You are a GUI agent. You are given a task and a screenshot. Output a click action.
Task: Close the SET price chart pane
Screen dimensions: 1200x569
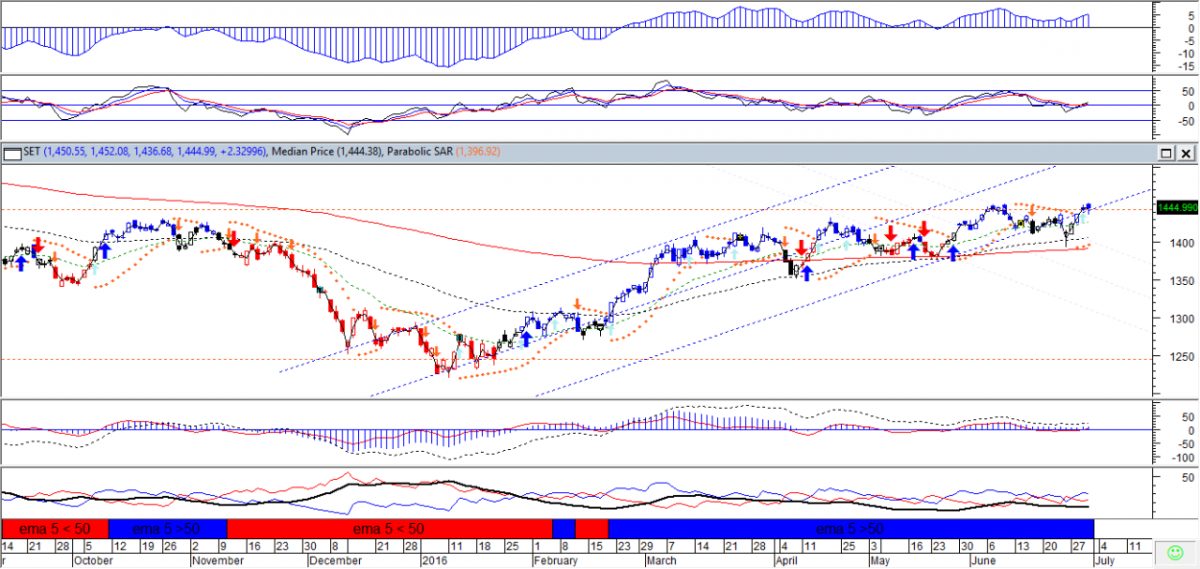(x=1186, y=153)
